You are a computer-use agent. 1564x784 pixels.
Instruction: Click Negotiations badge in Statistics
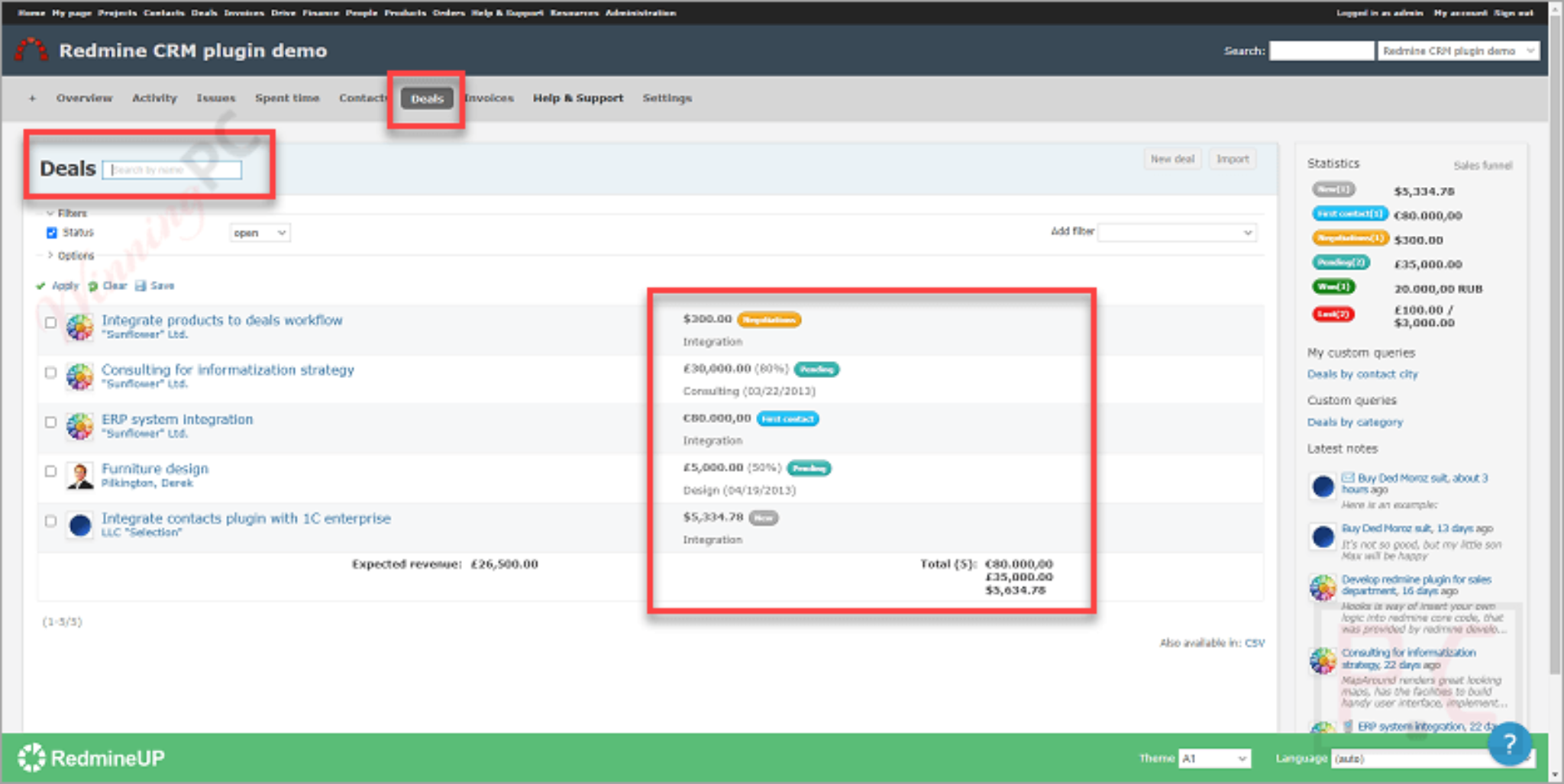[x=1350, y=238]
